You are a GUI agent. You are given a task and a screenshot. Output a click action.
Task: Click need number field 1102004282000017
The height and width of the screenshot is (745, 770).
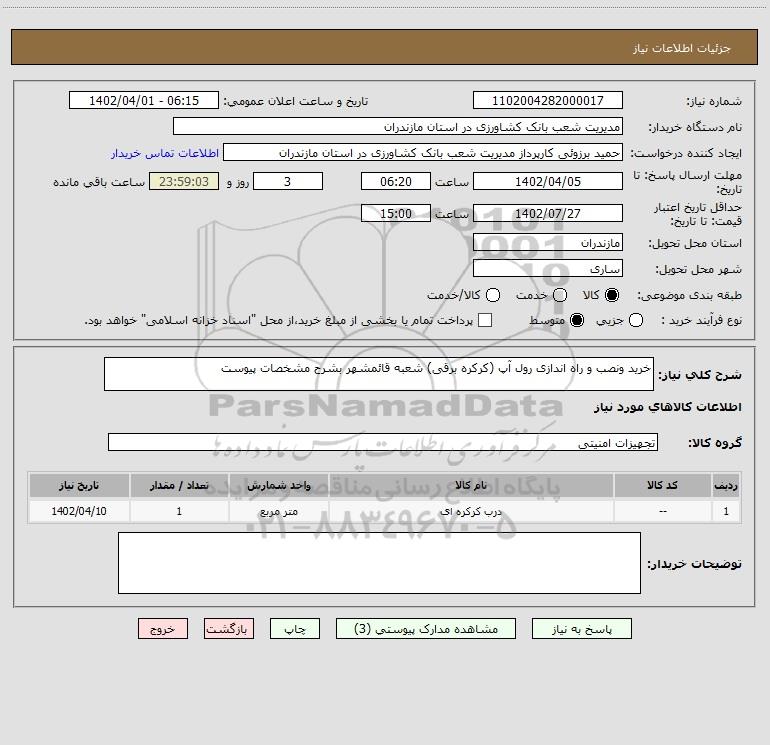click(548, 100)
